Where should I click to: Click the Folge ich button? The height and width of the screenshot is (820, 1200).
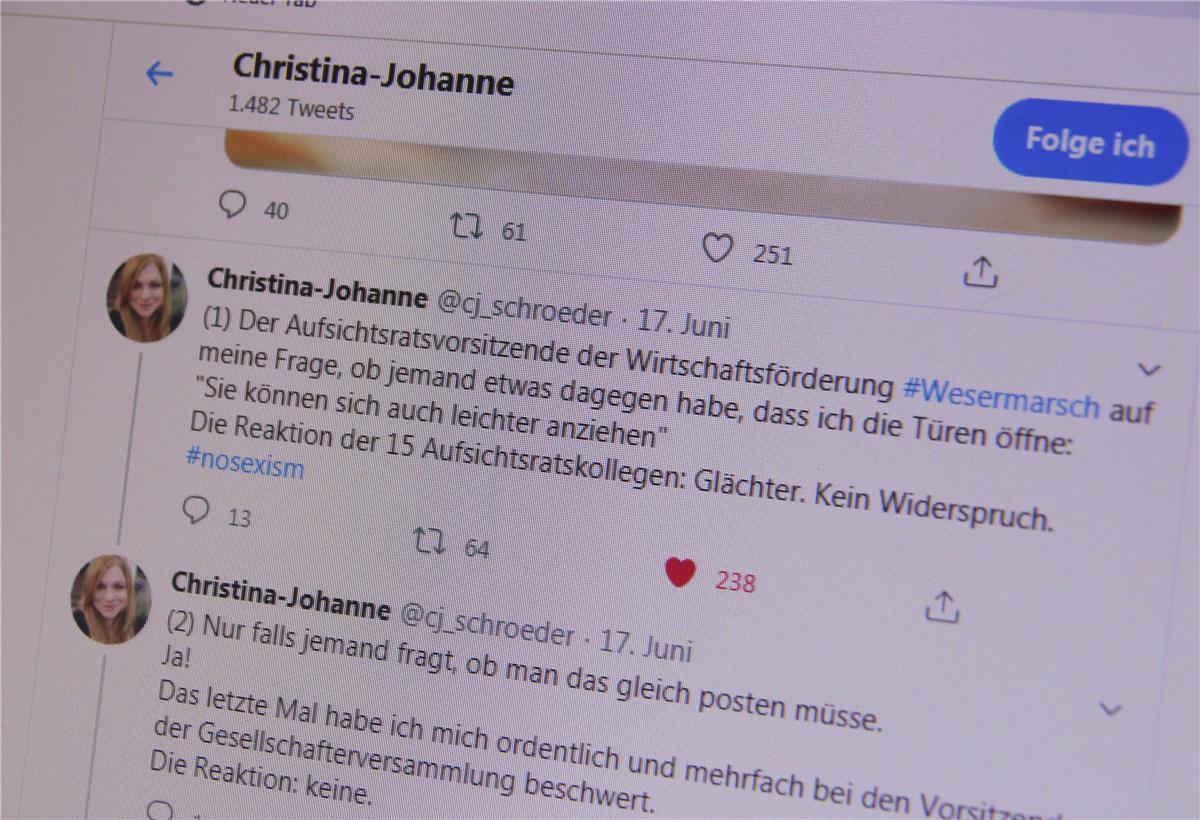[x=1090, y=141]
